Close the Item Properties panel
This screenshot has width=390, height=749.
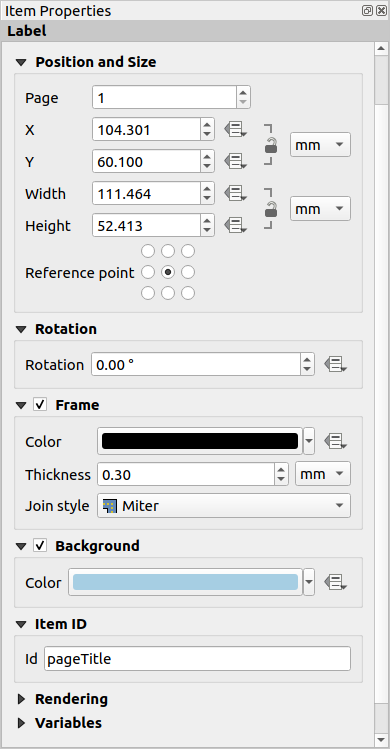point(381,11)
